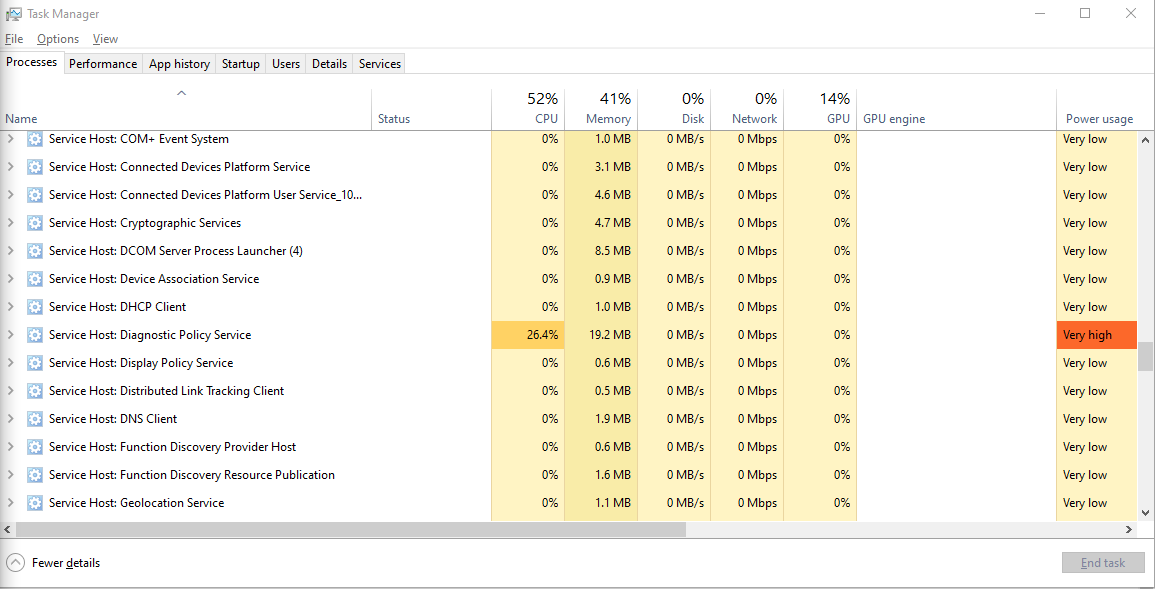
Task: Expand Service Host: Geolocation Service
Action: [x=10, y=503]
